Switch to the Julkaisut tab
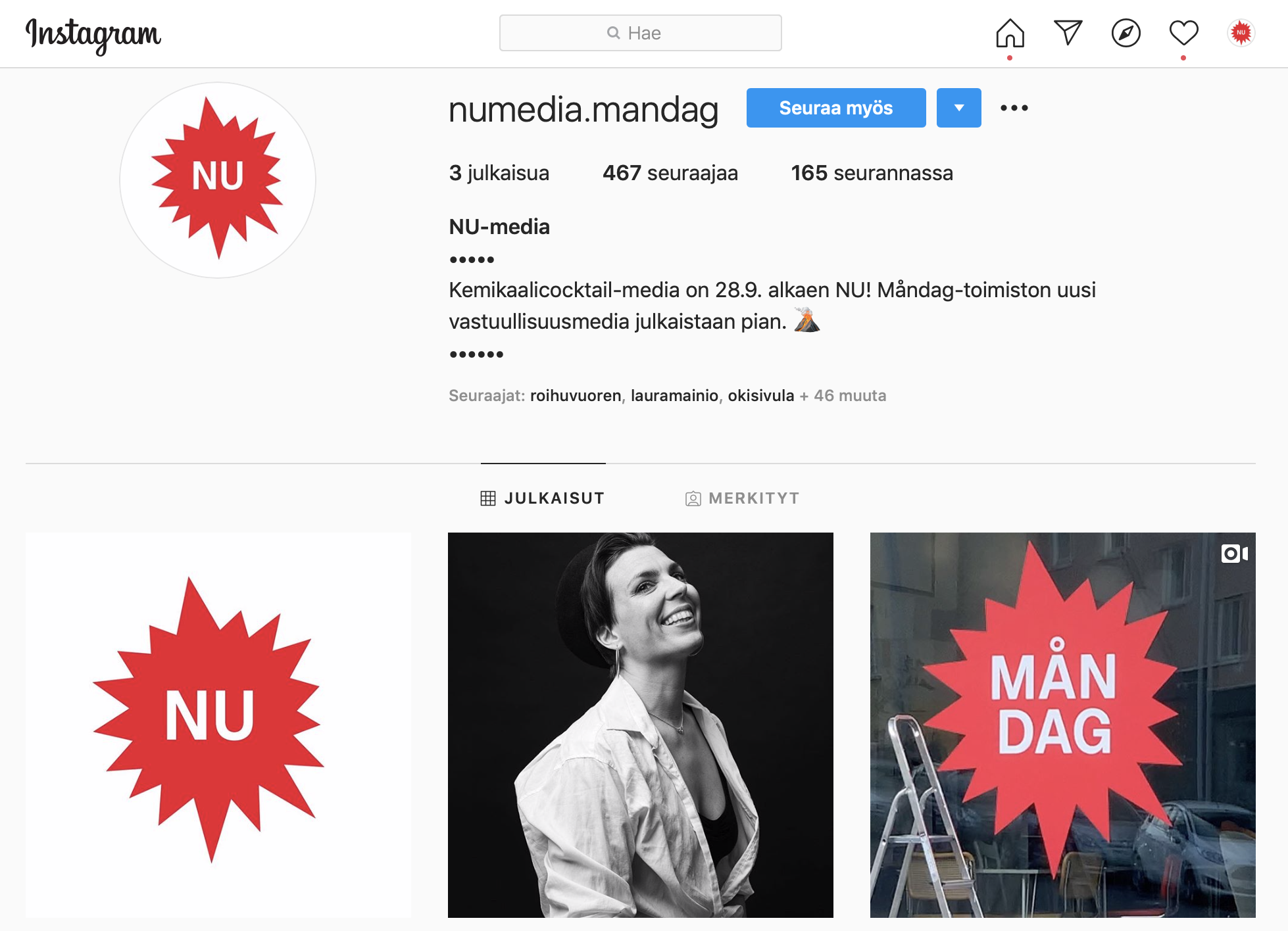 [x=543, y=498]
